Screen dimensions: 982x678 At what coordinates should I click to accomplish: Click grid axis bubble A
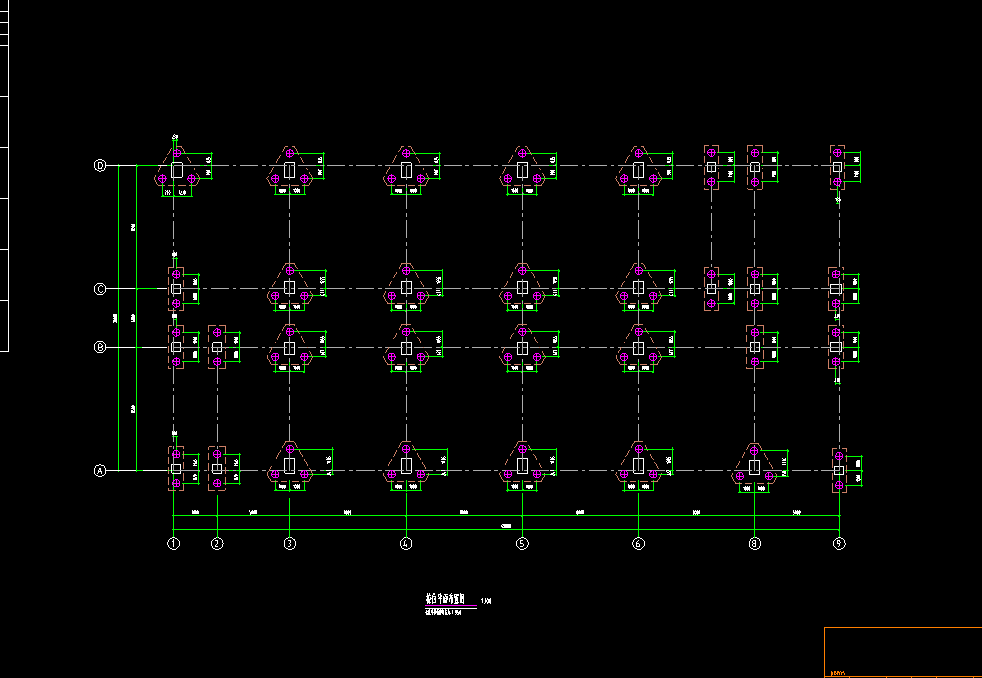pyautogui.click(x=100, y=470)
